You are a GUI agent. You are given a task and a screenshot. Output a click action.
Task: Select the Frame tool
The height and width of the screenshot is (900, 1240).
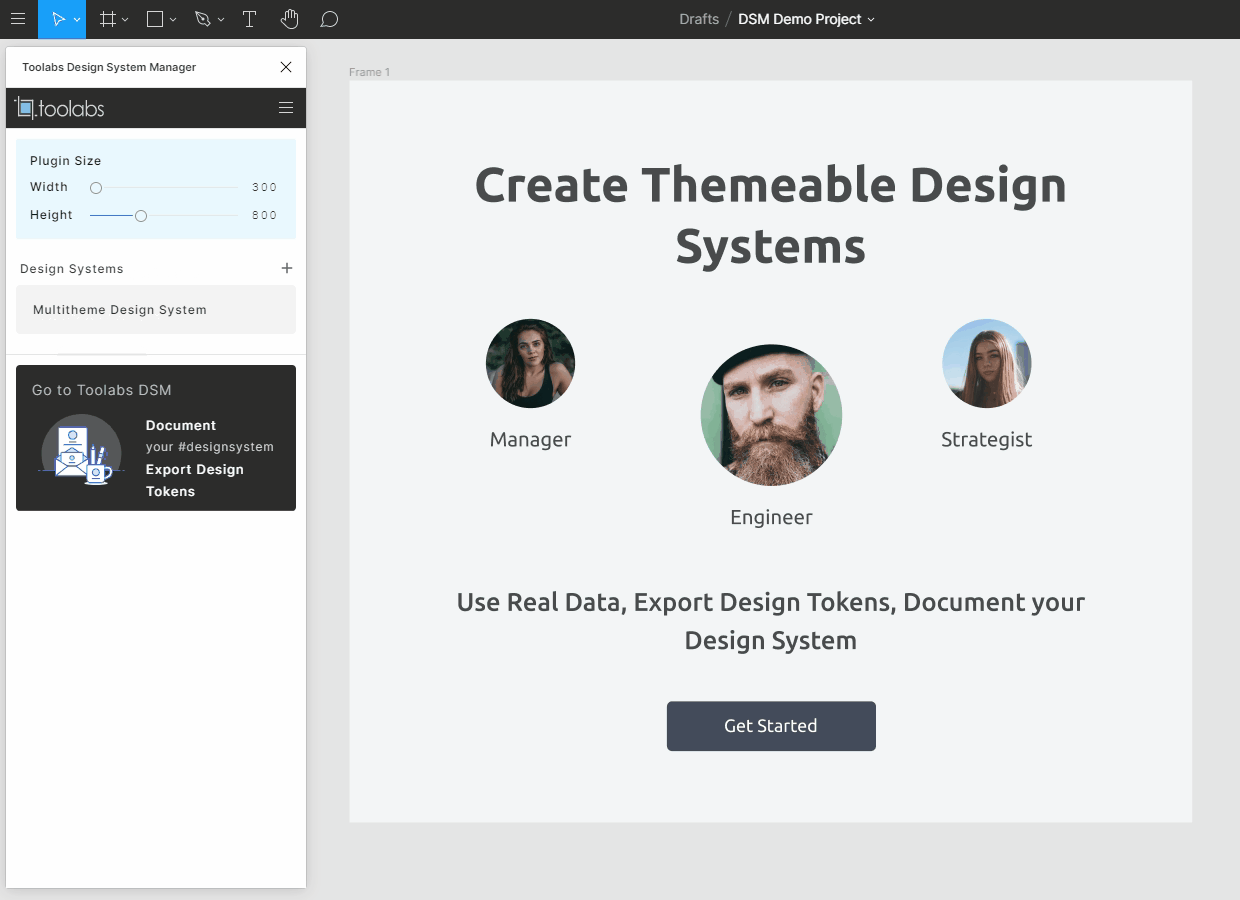[x=108, y=19]
